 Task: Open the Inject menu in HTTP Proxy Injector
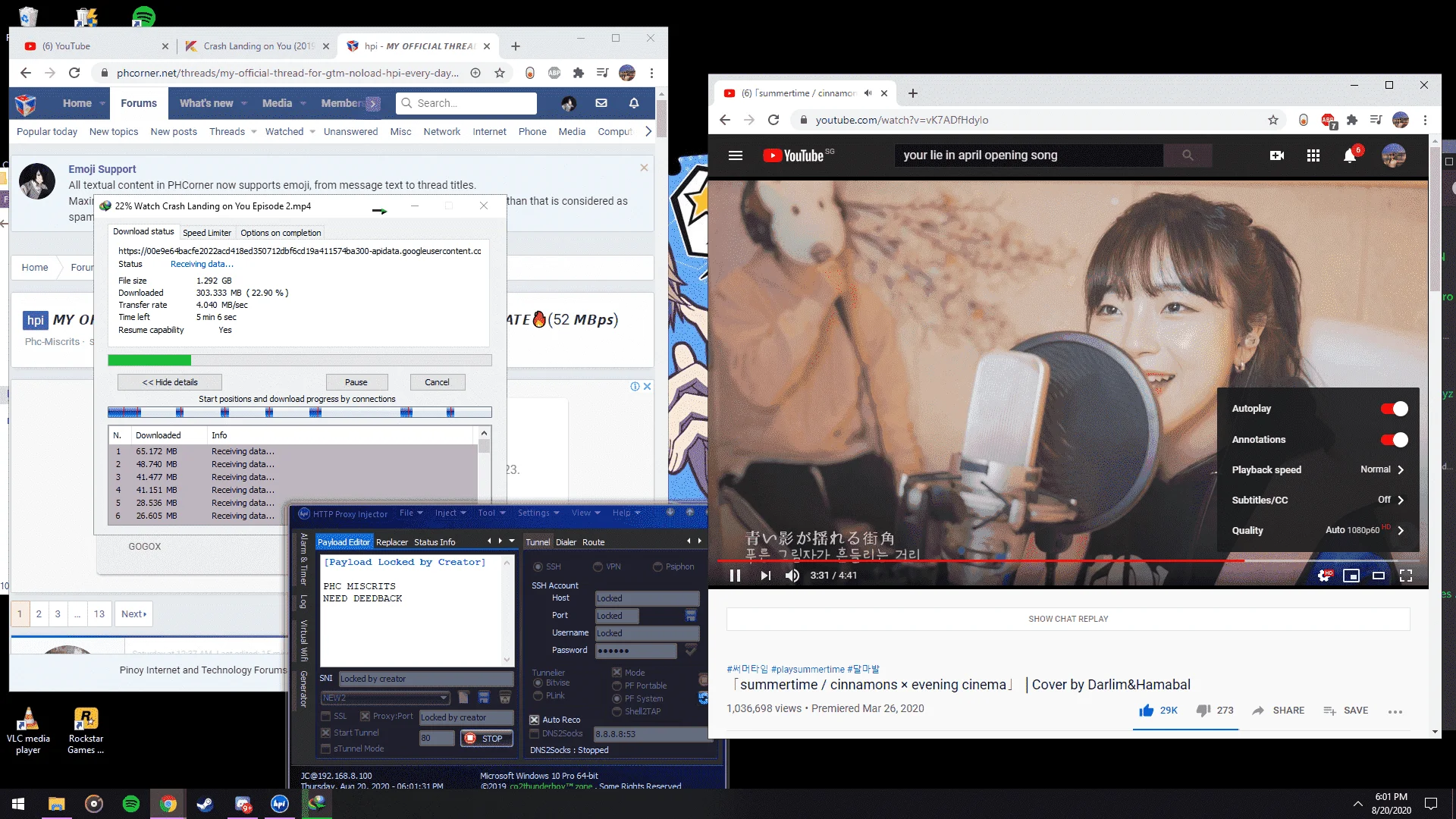pyautogui.click(x=450, y=513)
